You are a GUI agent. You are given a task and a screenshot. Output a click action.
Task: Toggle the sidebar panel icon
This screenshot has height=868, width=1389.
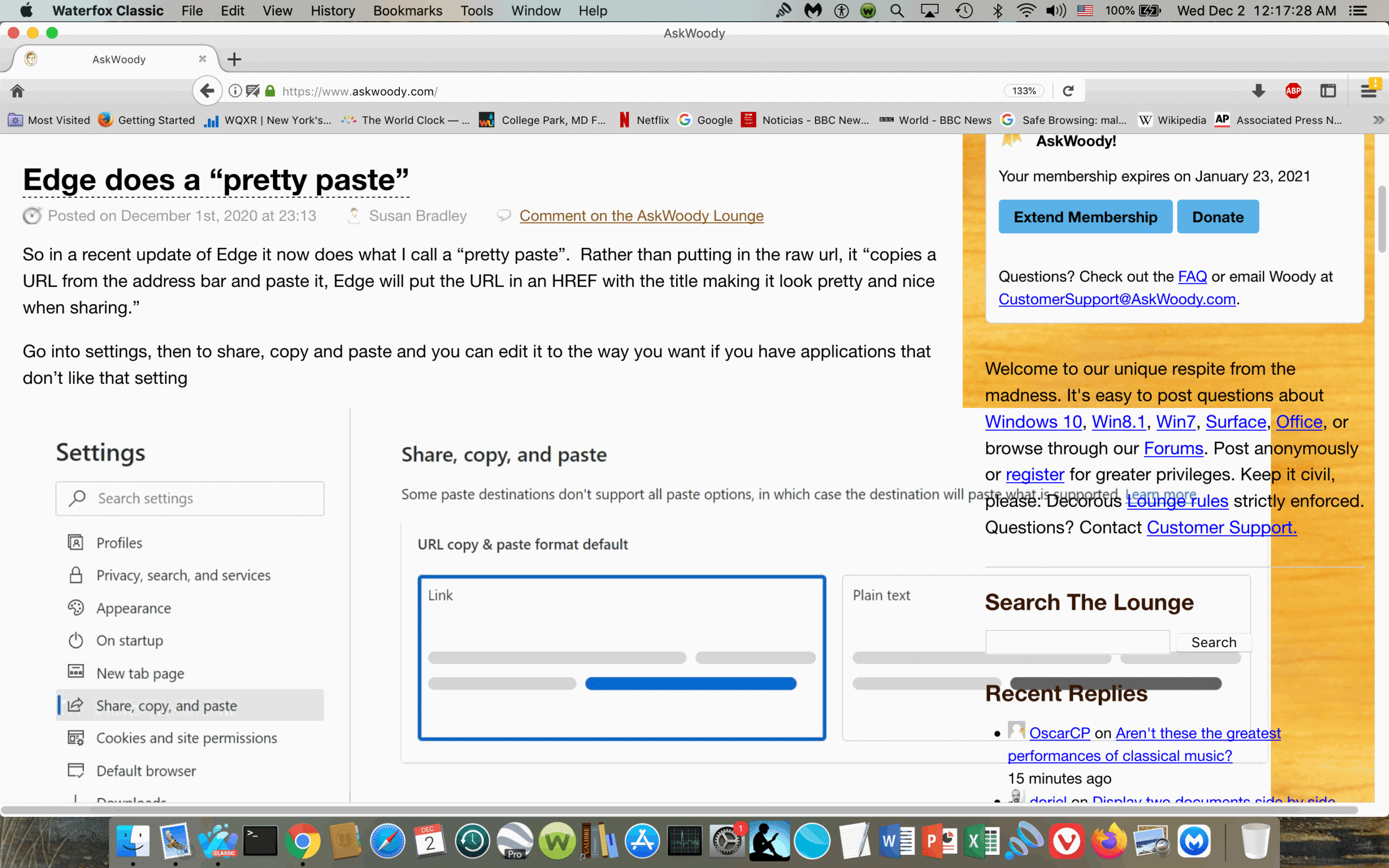click(x=1328, y=91)
